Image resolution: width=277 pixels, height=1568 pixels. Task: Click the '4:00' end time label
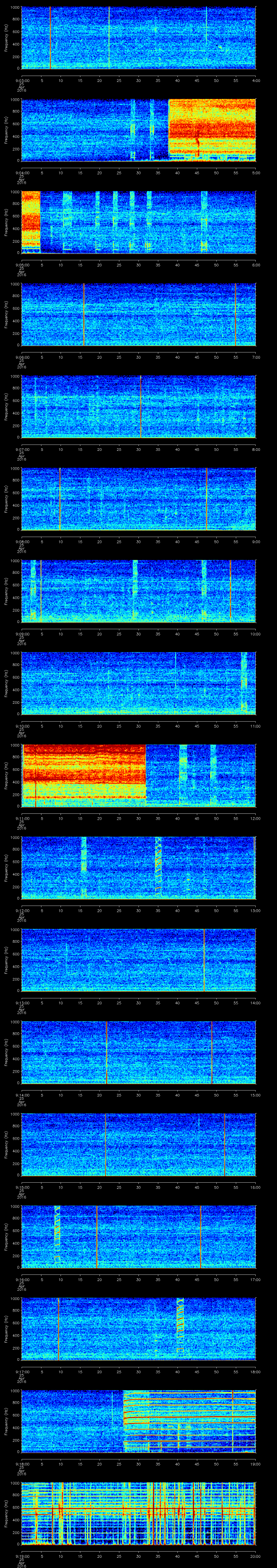pyautogui.click(x=256, y=80)
